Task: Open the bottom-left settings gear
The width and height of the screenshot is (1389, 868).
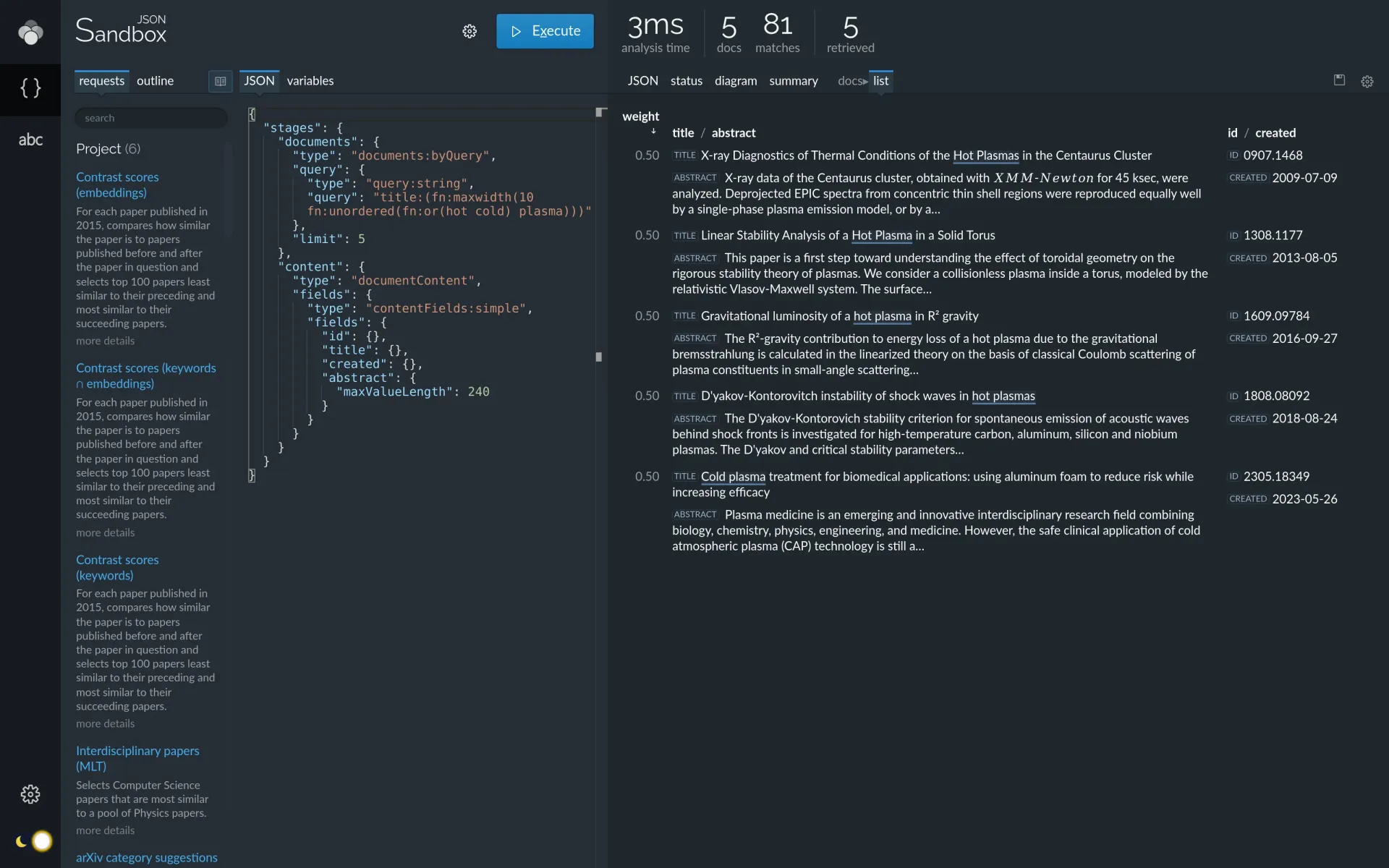Action: tap(30, 794)
